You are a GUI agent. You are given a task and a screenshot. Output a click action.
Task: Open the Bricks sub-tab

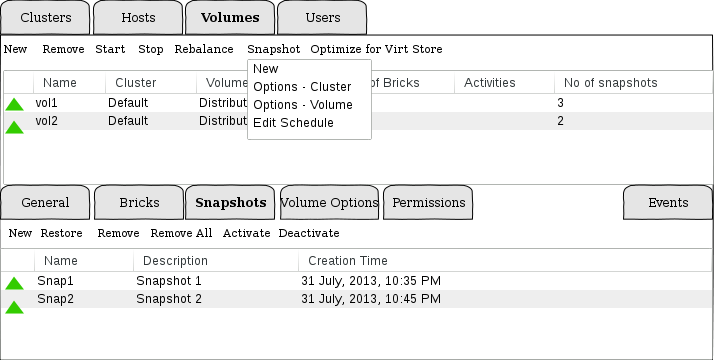[139, 203]
